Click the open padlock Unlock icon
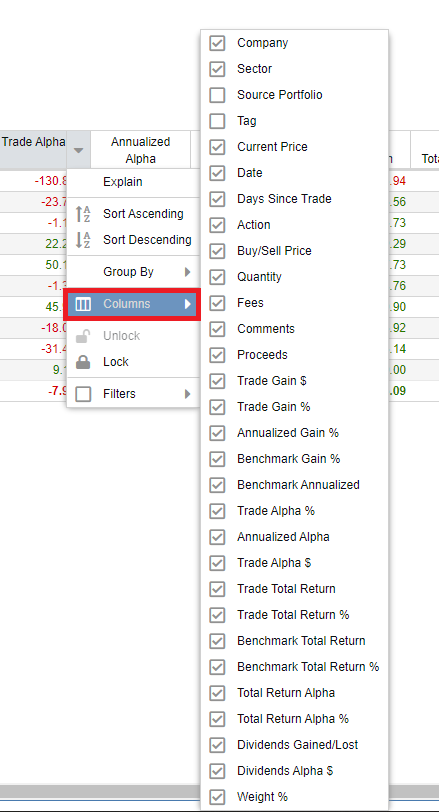Screen dimensions: 439x812 (83, 336)
